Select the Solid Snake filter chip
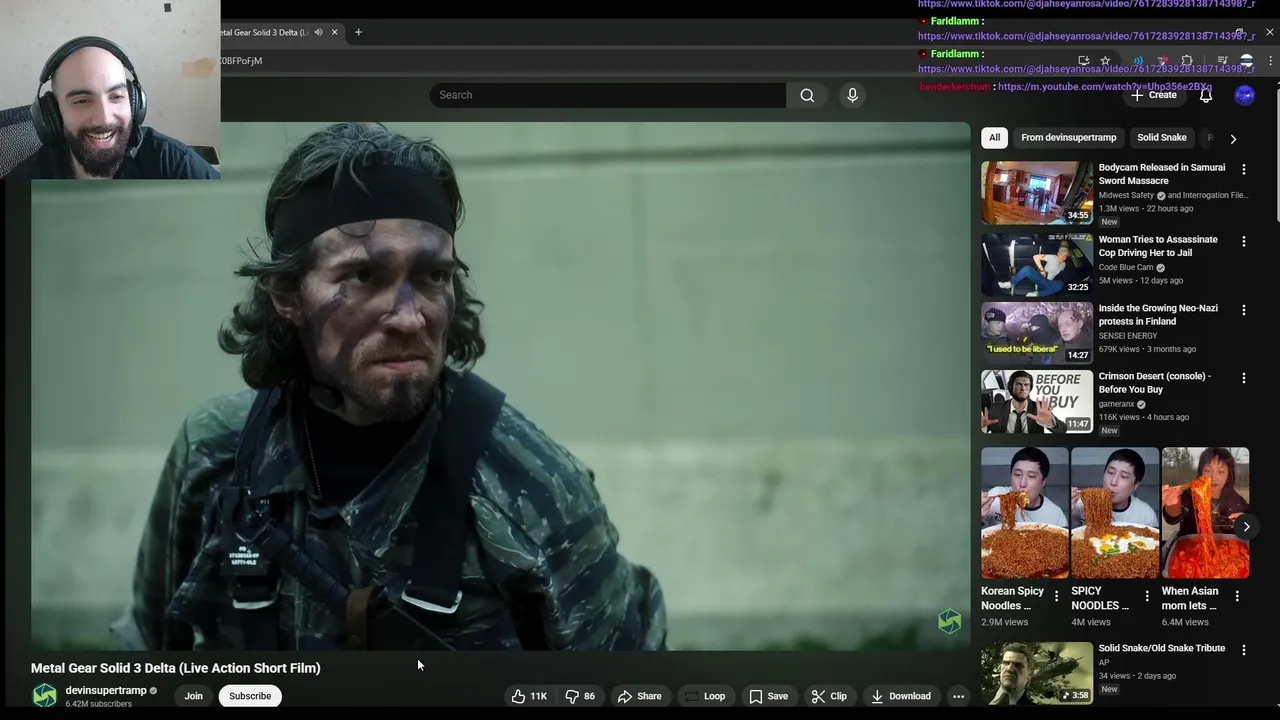This screenshot has width=1280, height=720. click(x=1161, y=138)
